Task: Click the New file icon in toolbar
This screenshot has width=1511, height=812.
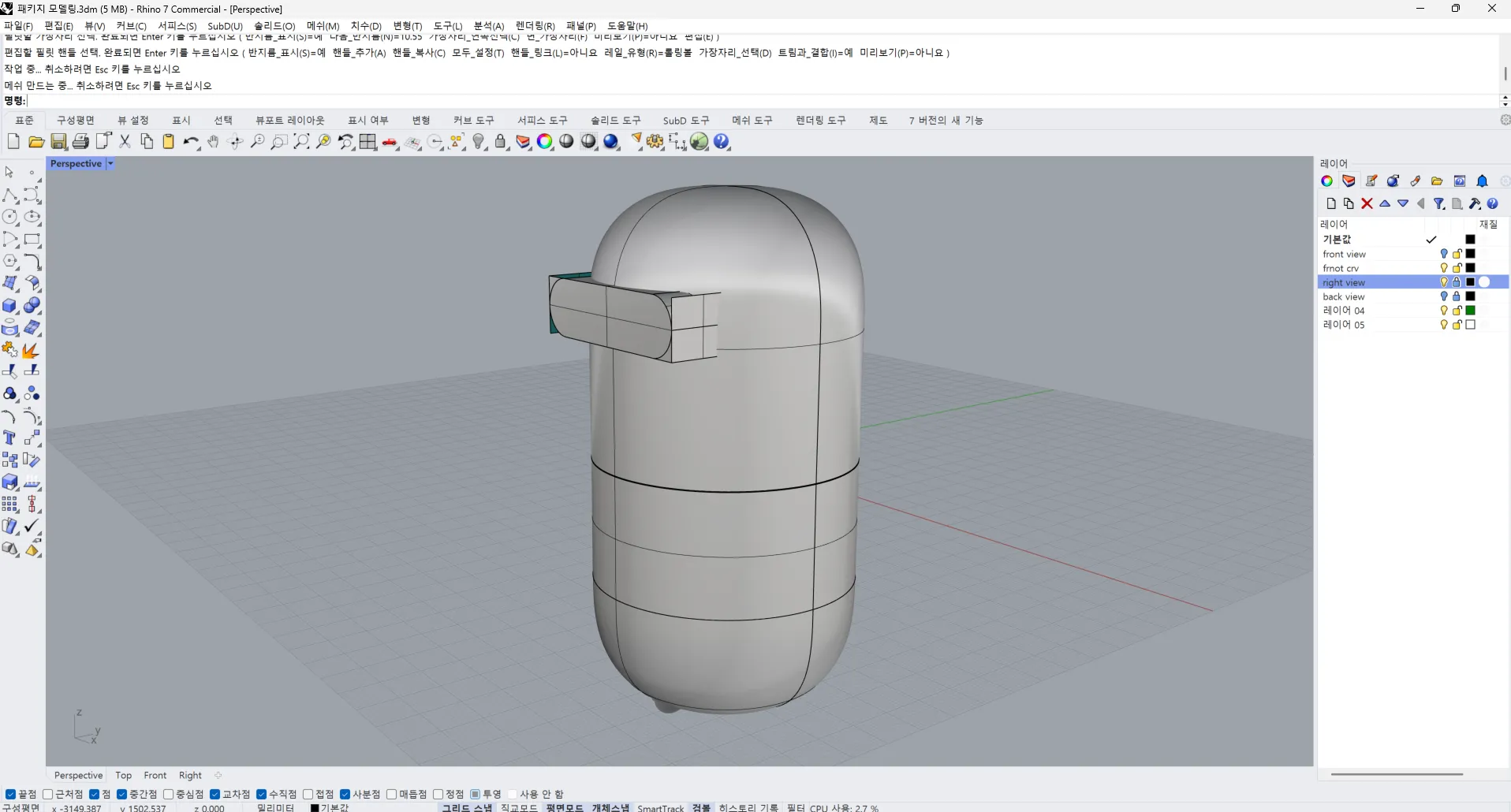Action: pos(13,141)
